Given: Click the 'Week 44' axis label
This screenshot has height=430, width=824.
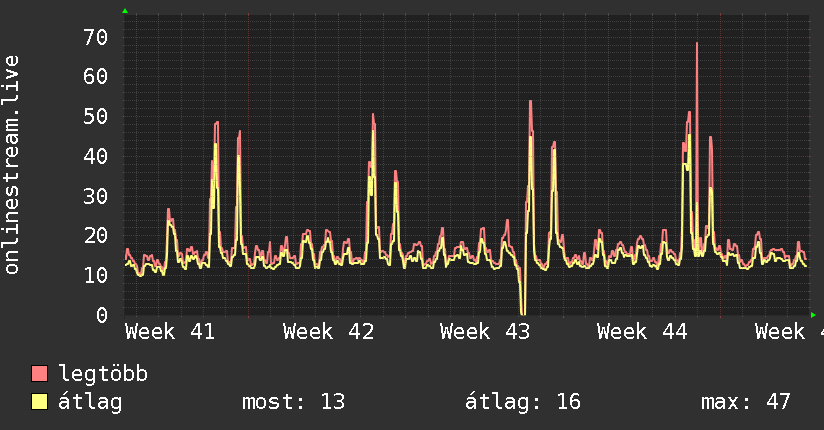Looking at the screenshot, I should (642, 332).
